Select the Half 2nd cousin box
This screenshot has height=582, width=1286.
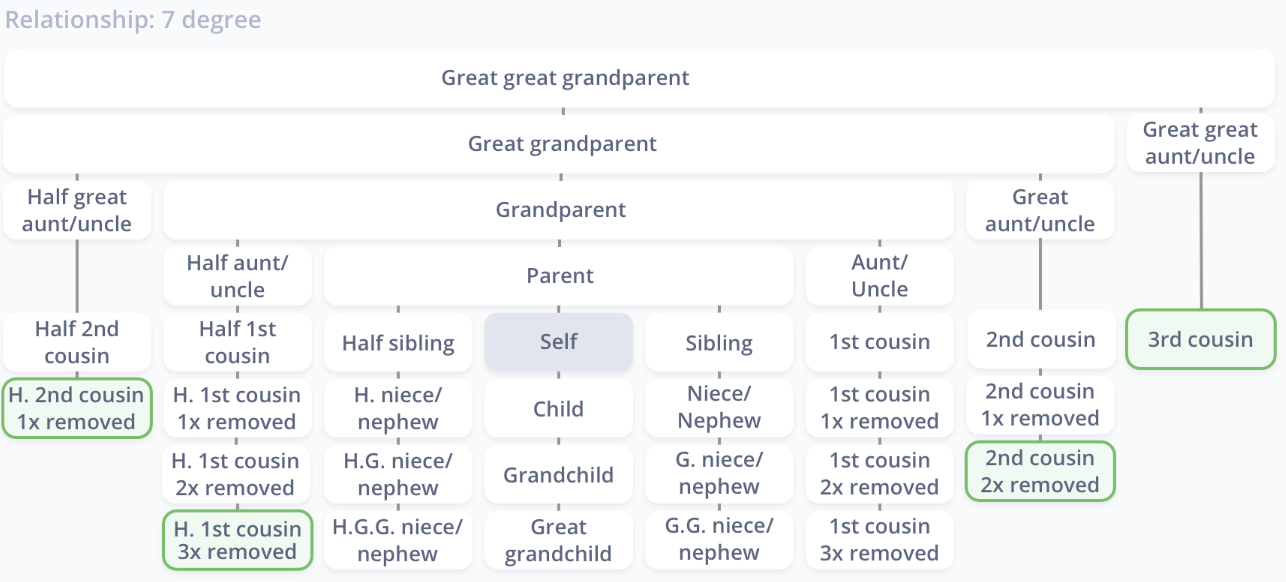click(x=77, y=342)
